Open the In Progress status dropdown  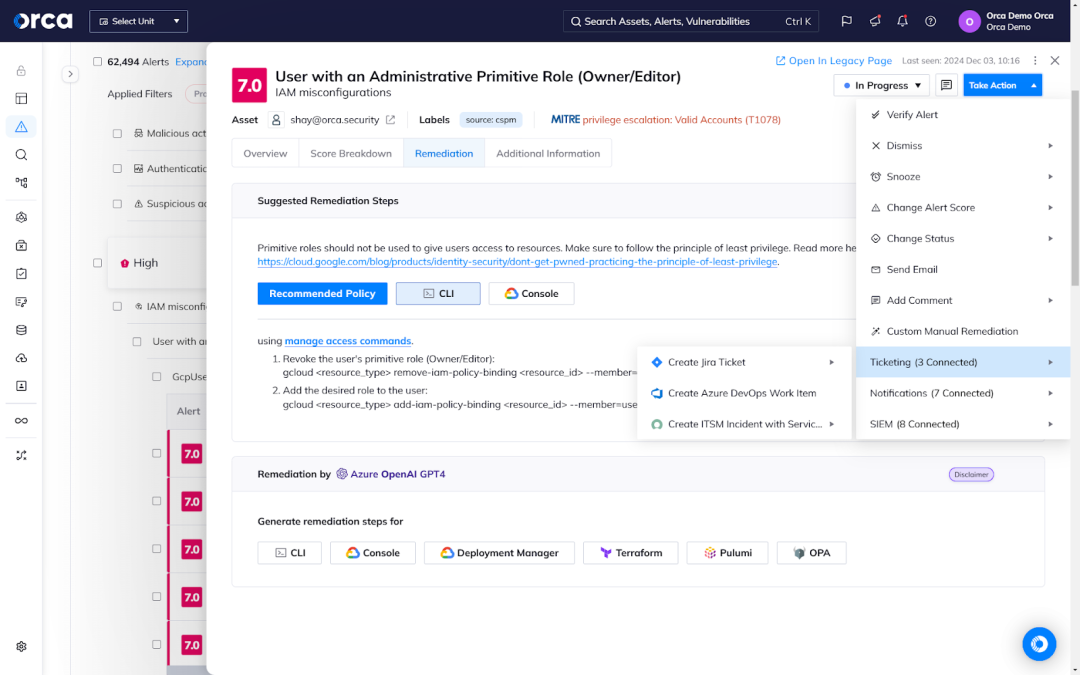(x=882, y=85)
